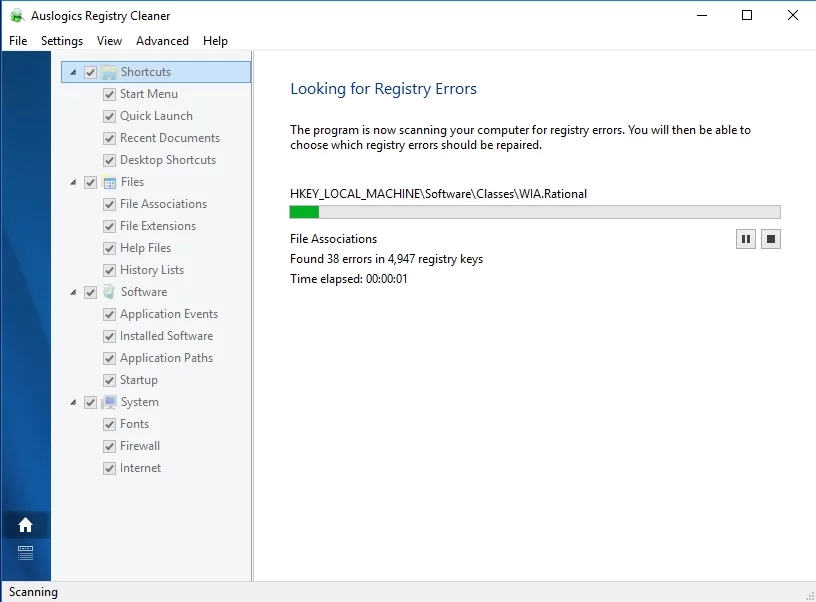Select Help Files in the tree

coord(145,248)
